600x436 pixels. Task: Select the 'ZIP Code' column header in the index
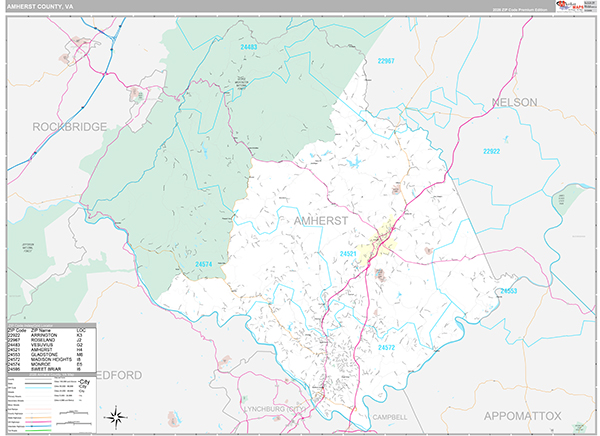pos(17,330)
